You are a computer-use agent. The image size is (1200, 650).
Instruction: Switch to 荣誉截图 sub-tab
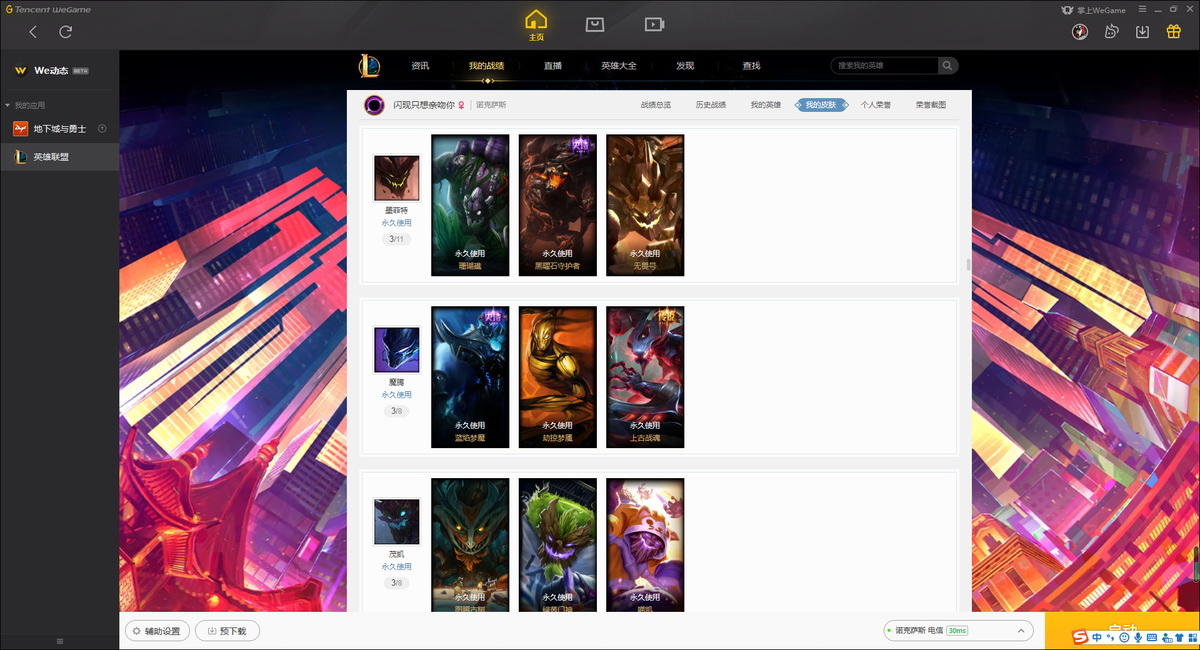[x=931, y=104]
